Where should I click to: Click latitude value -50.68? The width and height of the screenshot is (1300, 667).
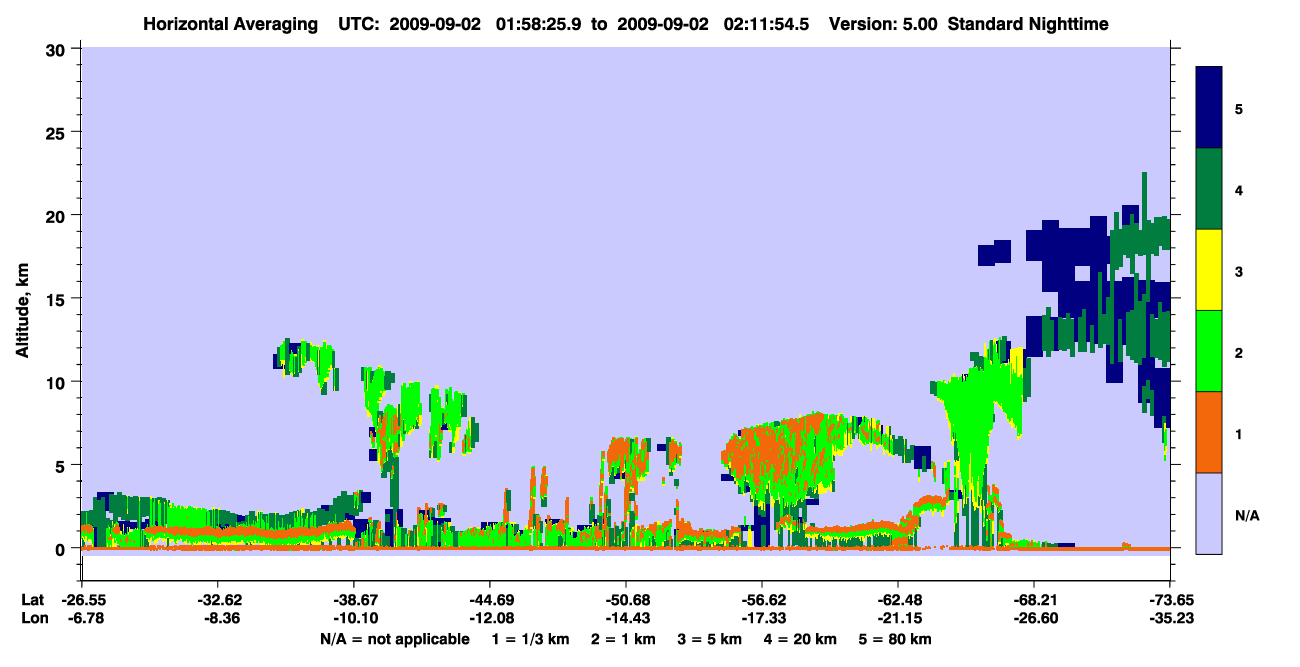tap(626, 600)
